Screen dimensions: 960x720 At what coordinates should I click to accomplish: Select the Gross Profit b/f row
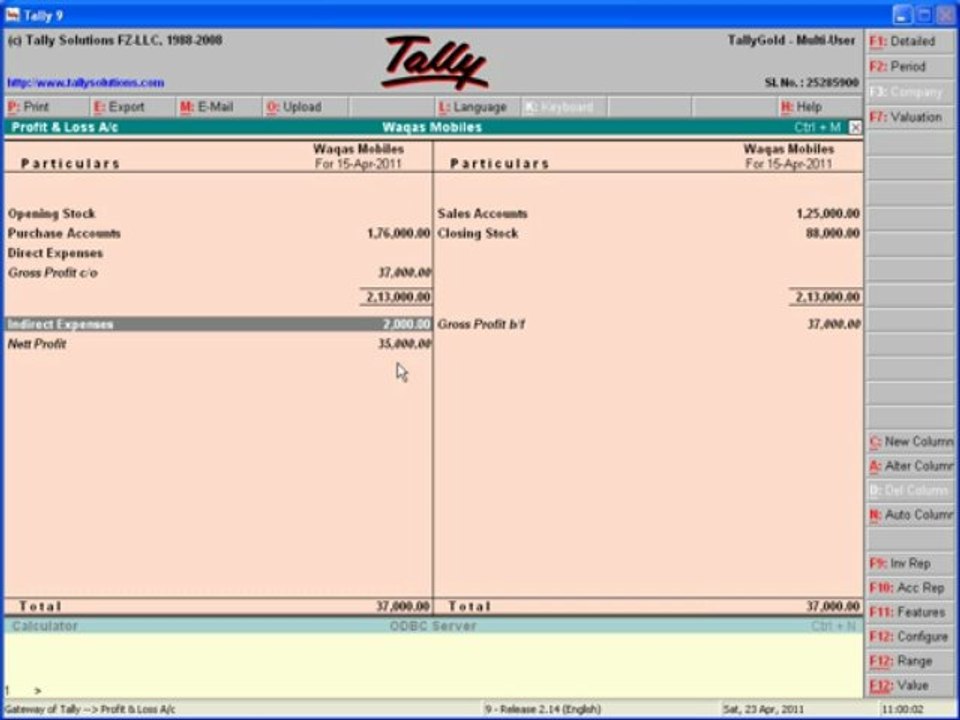click(648, 324)
